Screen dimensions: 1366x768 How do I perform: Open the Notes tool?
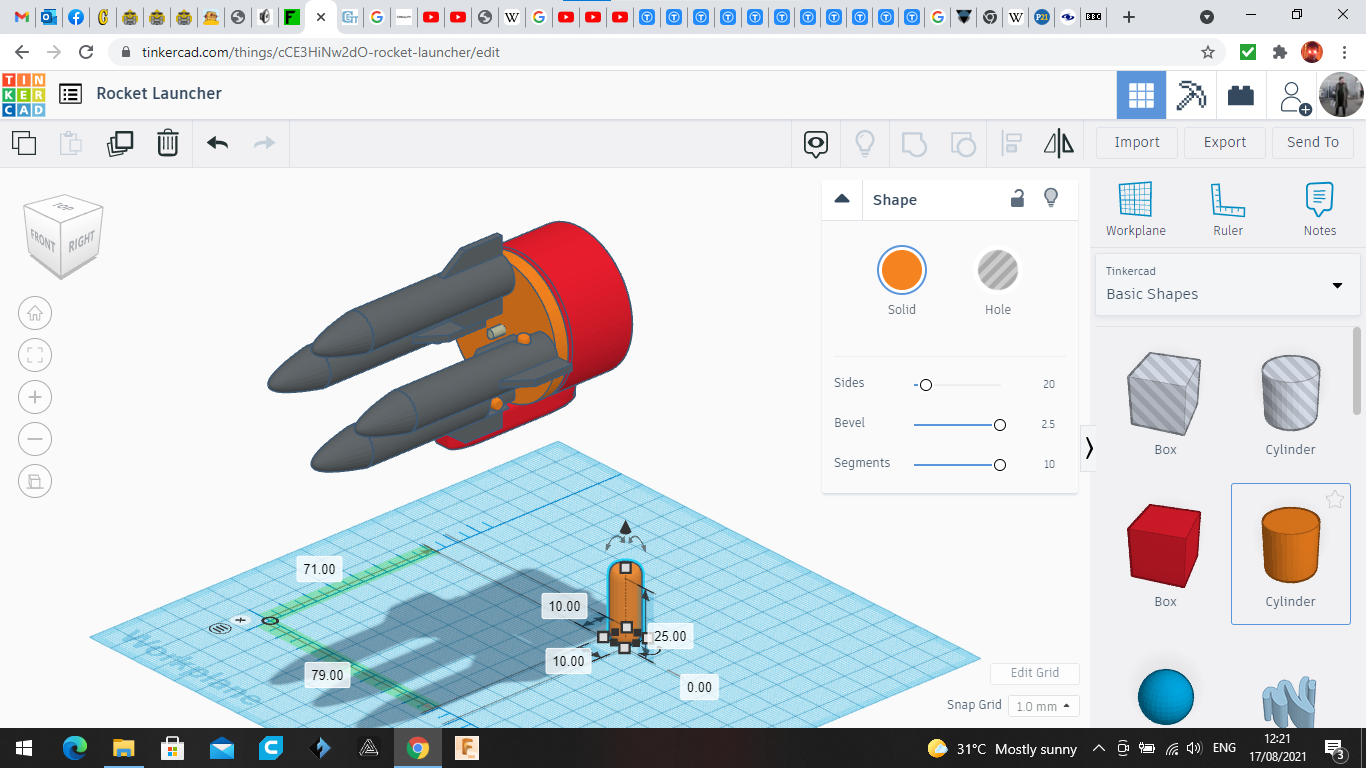coord(1320,209)
